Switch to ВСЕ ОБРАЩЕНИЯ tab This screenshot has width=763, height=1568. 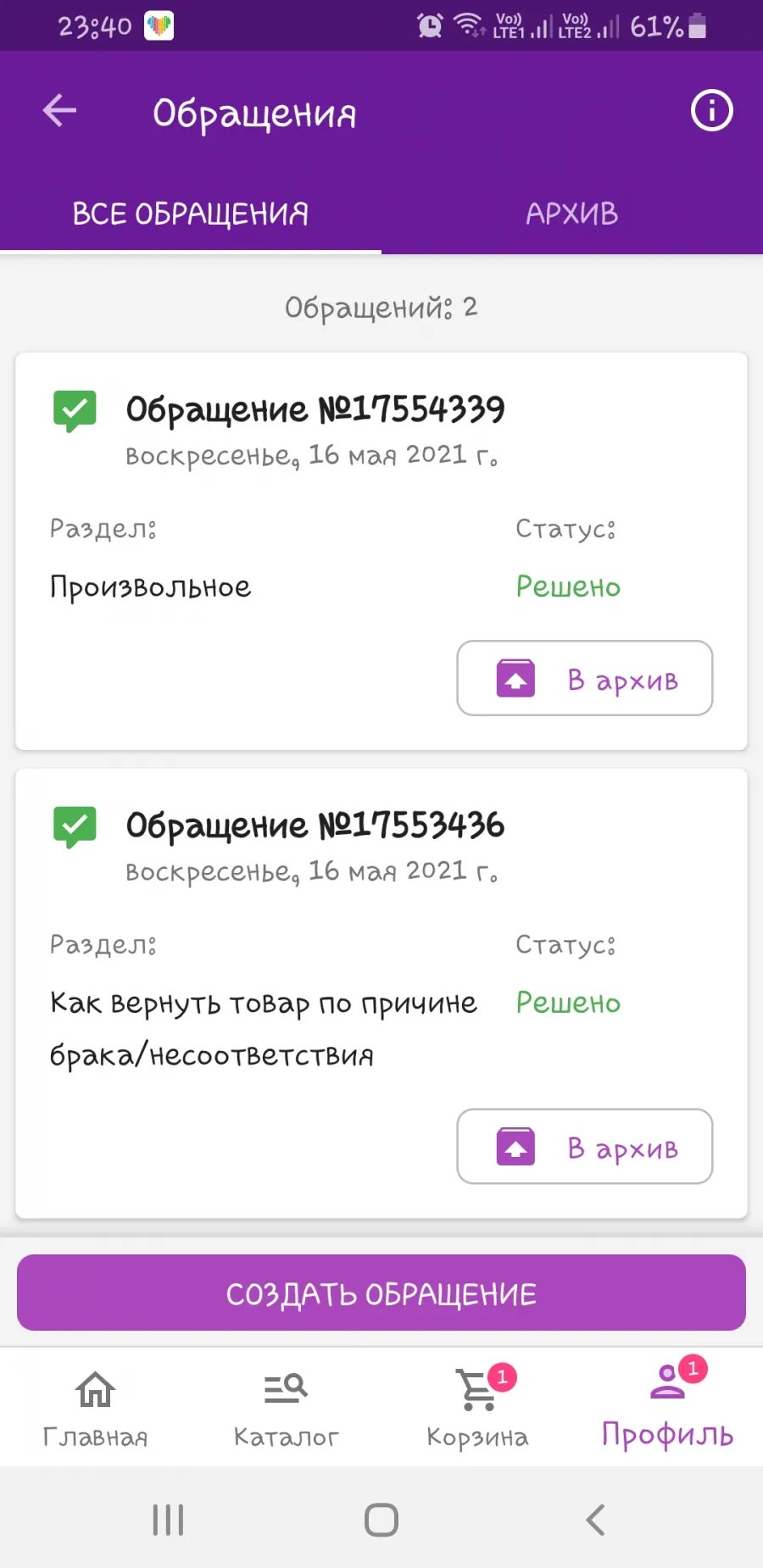(191, 214)
